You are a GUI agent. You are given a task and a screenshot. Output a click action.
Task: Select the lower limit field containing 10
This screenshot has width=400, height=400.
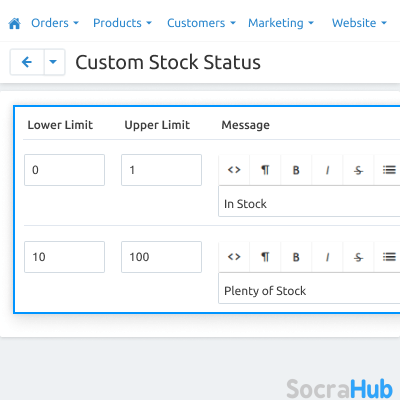(65, 257)
